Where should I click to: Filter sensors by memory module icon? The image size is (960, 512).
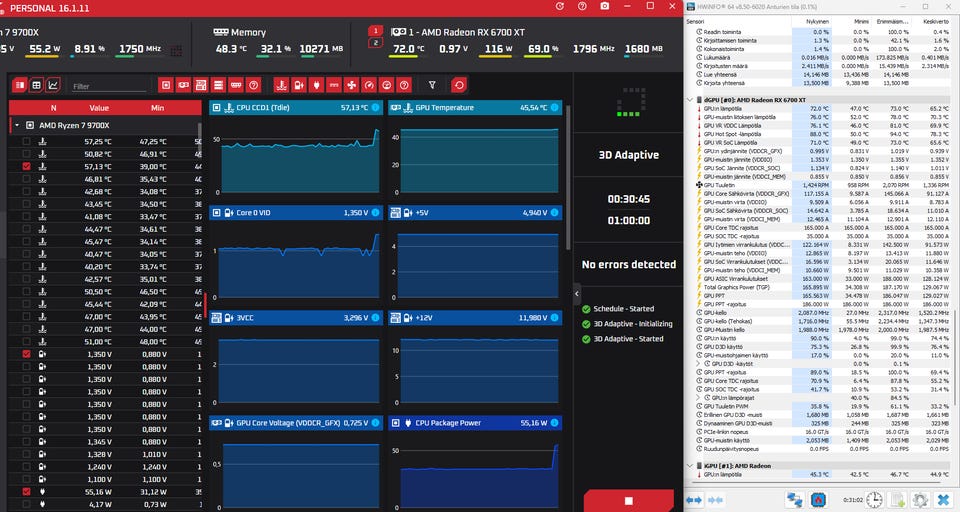236,85
